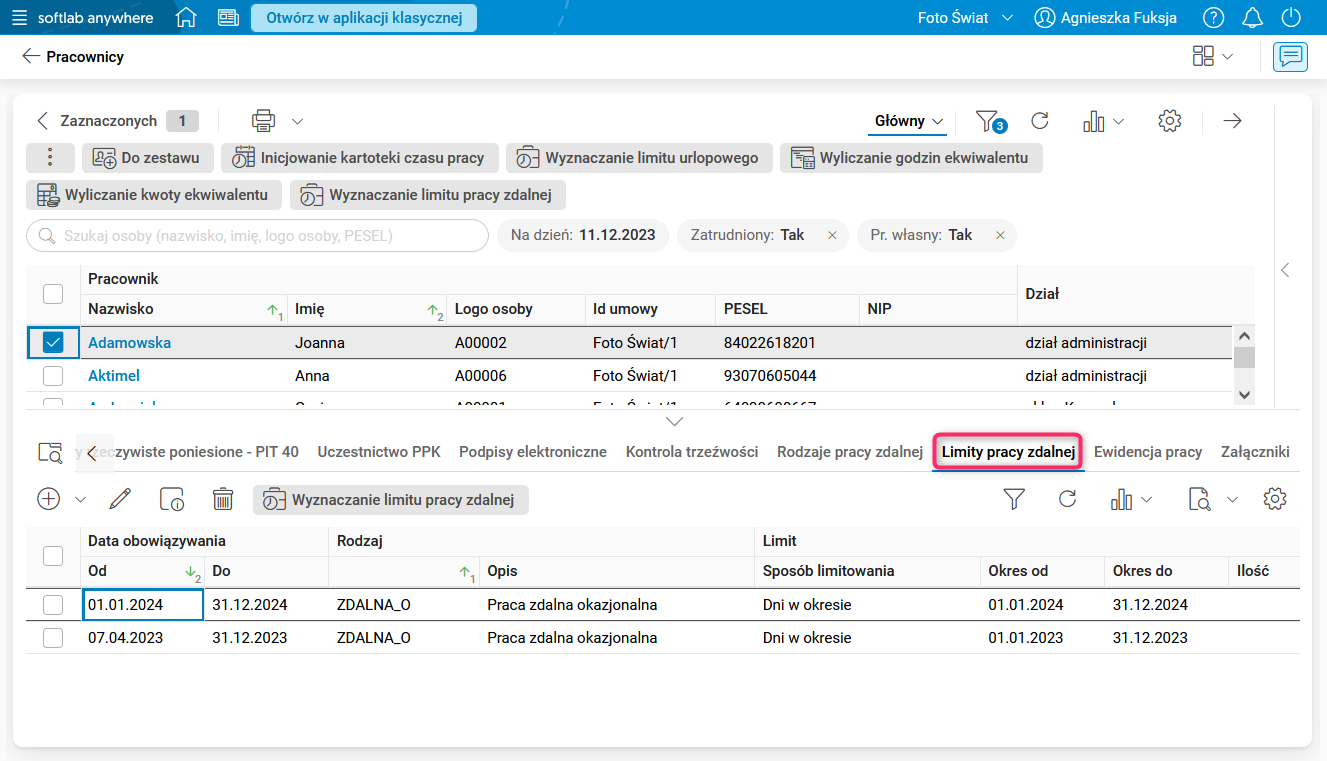Delete limit using the trash icon
Screen dimensions: 1327x761
(223, 499)
